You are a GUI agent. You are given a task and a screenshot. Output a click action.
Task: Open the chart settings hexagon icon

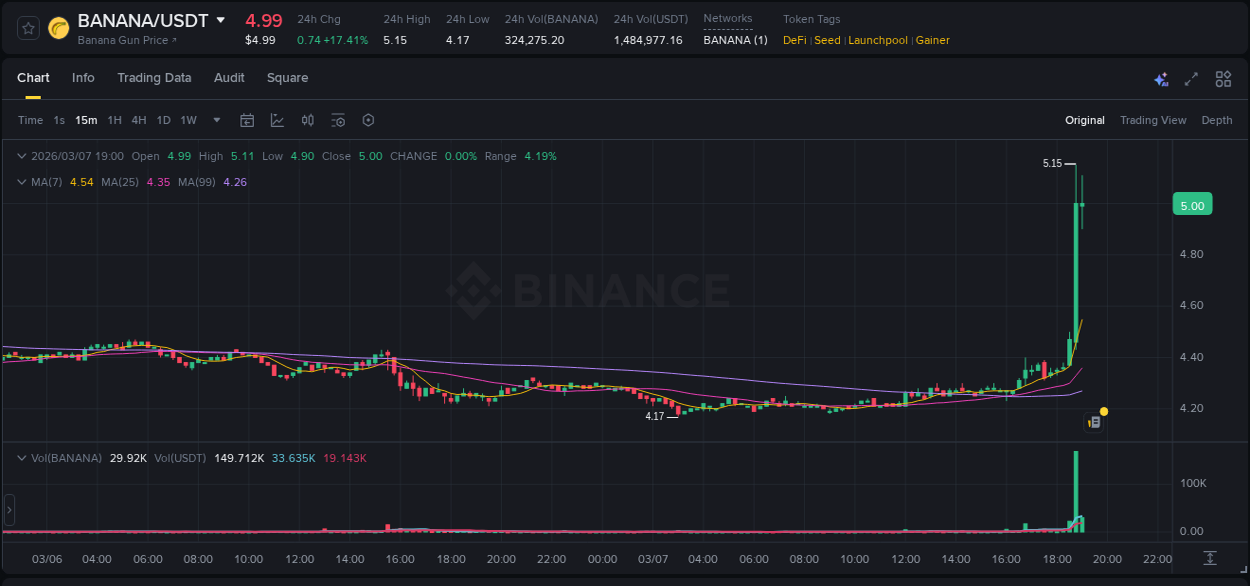368,120
